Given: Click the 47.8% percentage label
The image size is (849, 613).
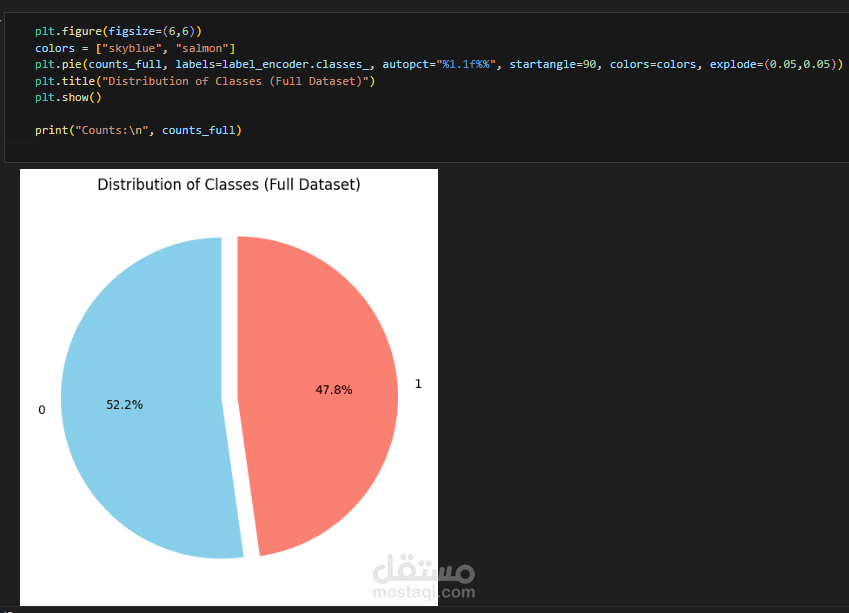Looking at the screenshot, I should coord(333,390).
